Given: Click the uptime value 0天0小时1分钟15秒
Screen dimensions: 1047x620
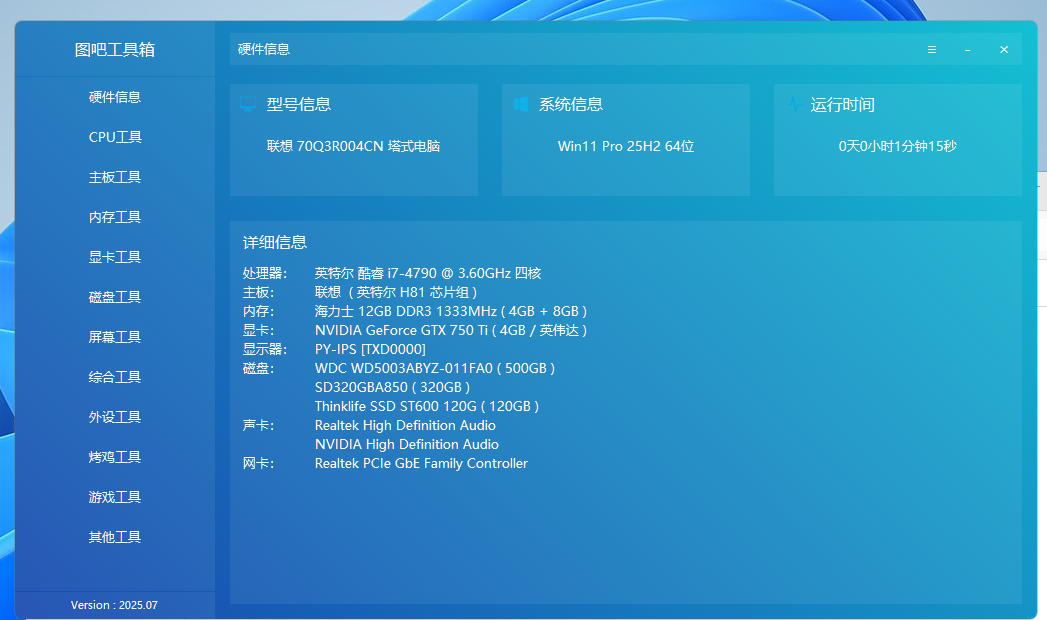Looking at the screenshot, I should tap(897, 146).
